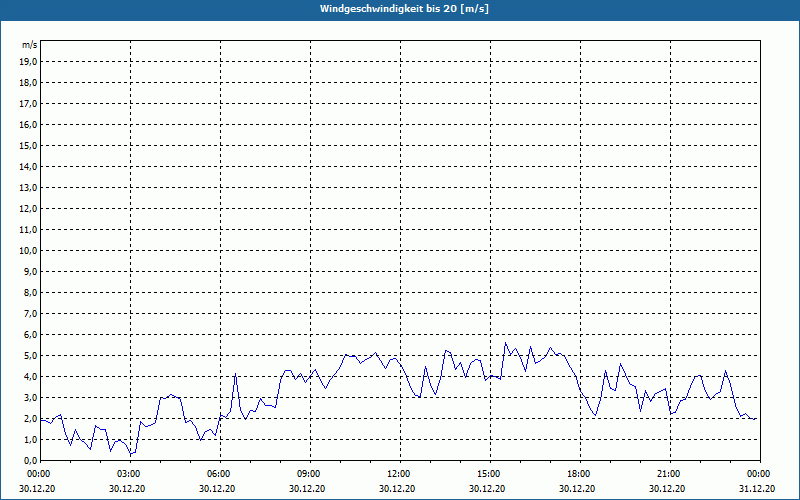Select the 30.12.20 date under 18:00
This screenshot has height=500, width=800.
(577, 488)
